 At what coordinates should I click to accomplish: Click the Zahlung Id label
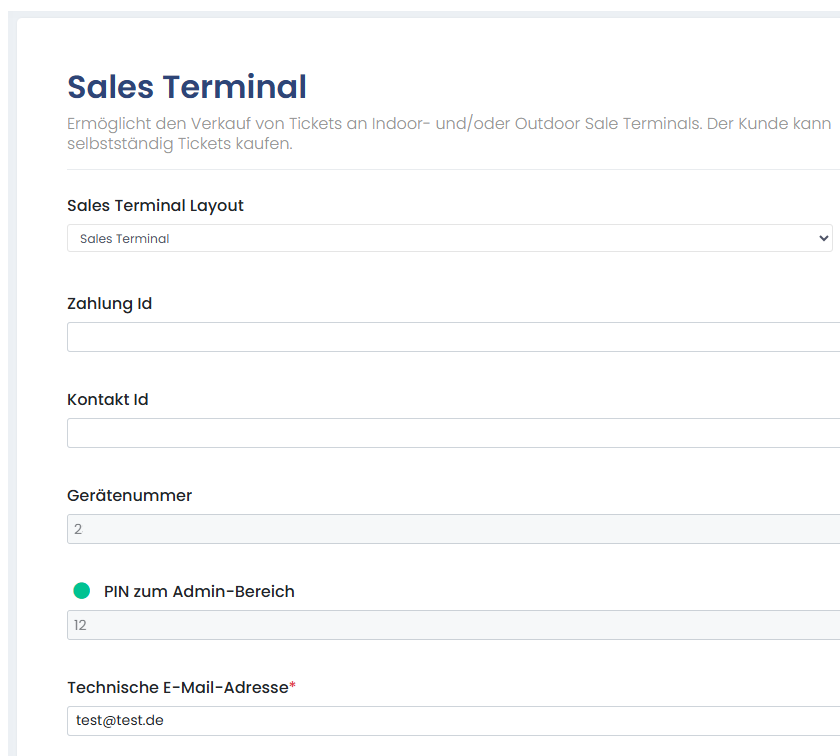tap(109, 303)
